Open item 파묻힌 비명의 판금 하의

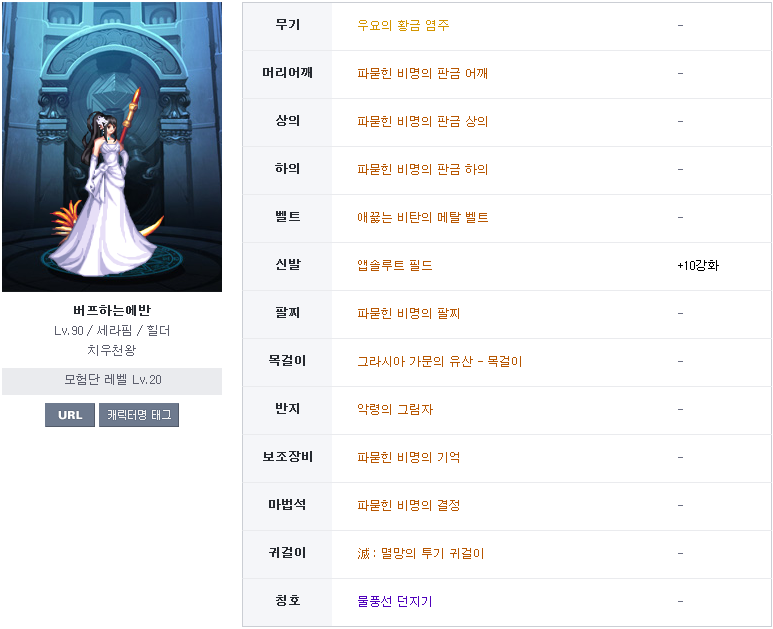tap(422, 170)
